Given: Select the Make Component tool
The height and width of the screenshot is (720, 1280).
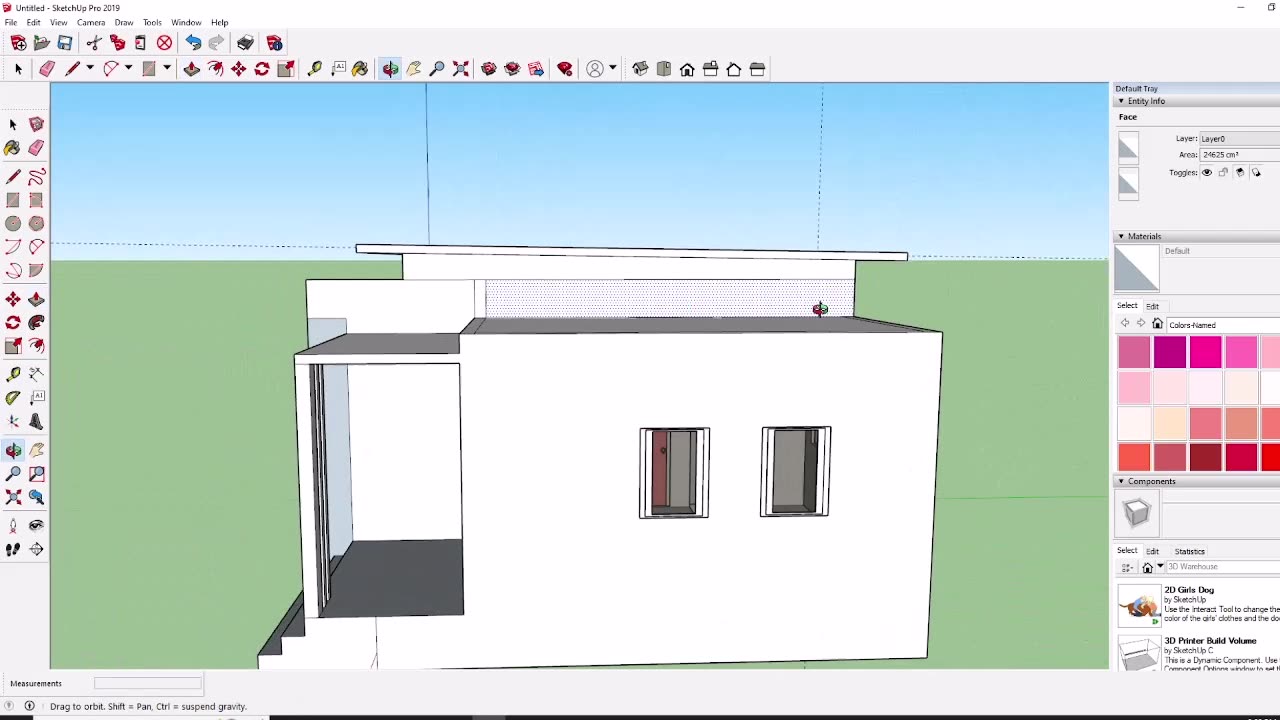Looking at the screenshot, I should click(36, 124).
